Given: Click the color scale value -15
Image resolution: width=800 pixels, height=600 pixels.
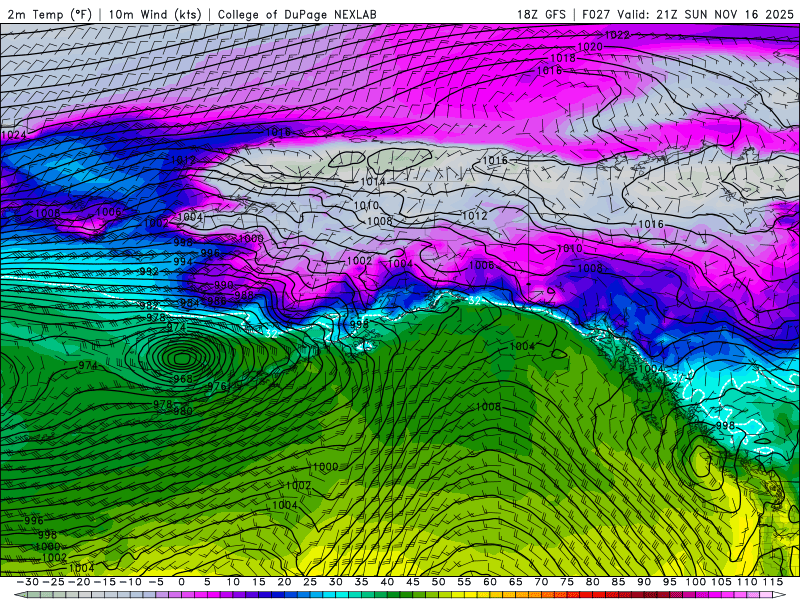Looking at the screenshot, I should [105, 582].
